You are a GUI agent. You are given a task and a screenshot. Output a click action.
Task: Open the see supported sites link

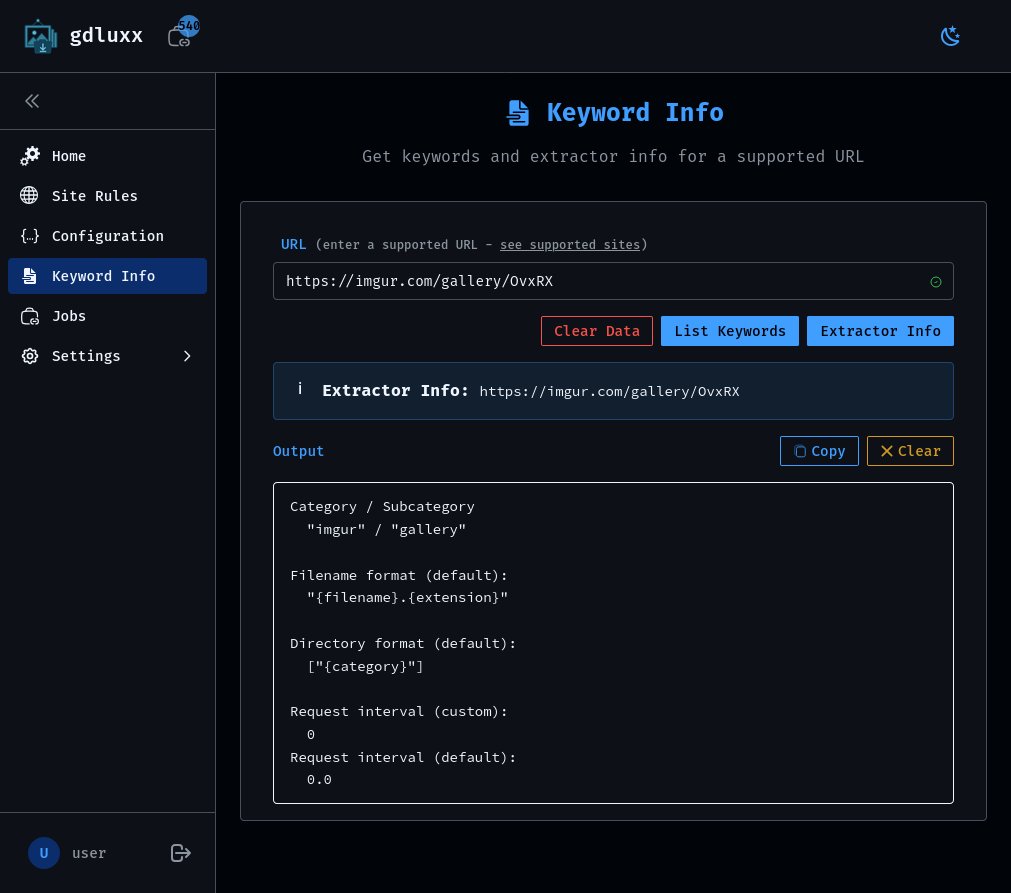(x=569, y=244)
